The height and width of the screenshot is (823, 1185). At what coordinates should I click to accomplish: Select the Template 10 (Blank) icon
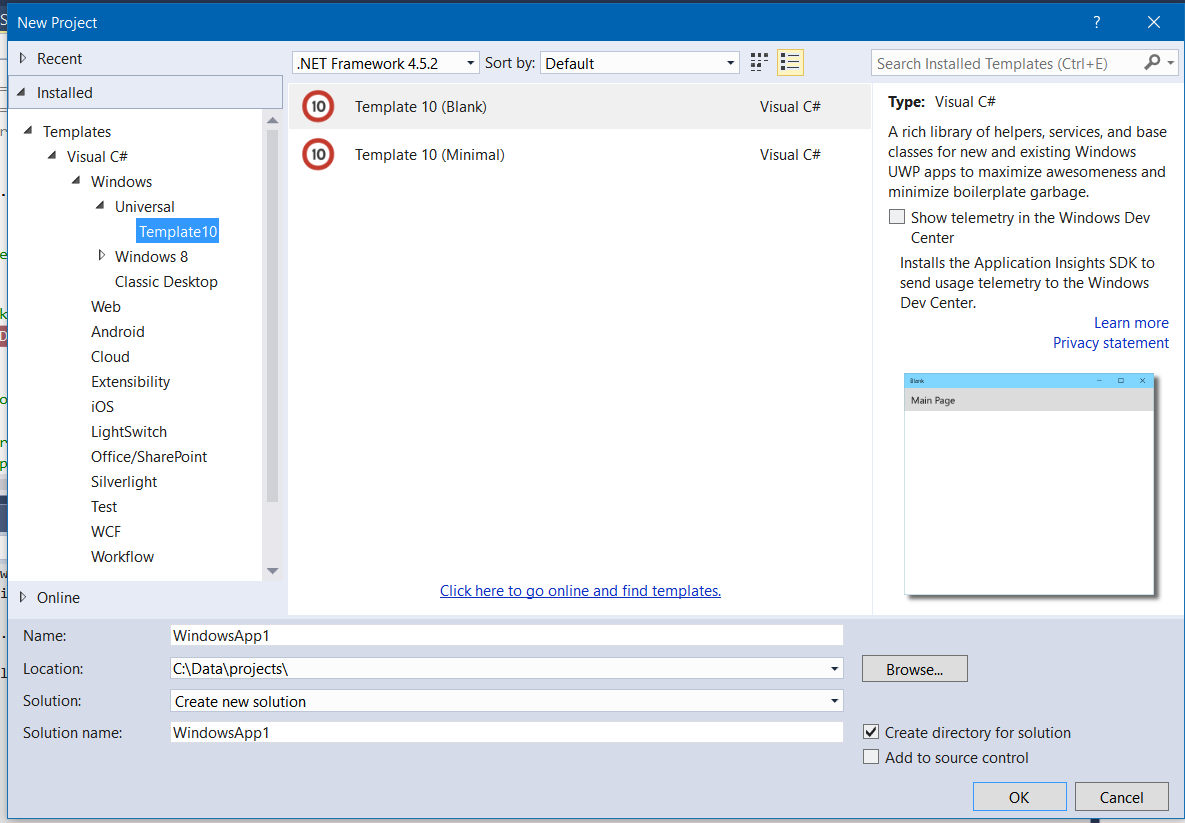[318, 106]
